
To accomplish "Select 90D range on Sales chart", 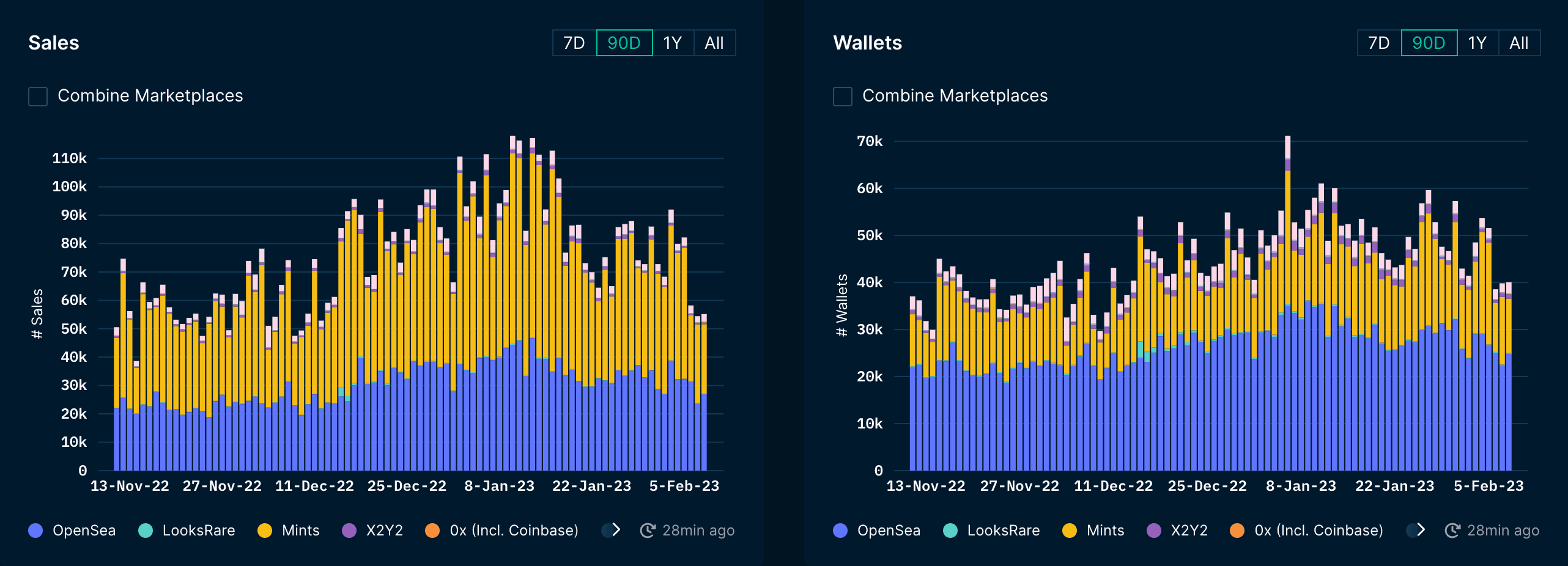I will point(624,43).
